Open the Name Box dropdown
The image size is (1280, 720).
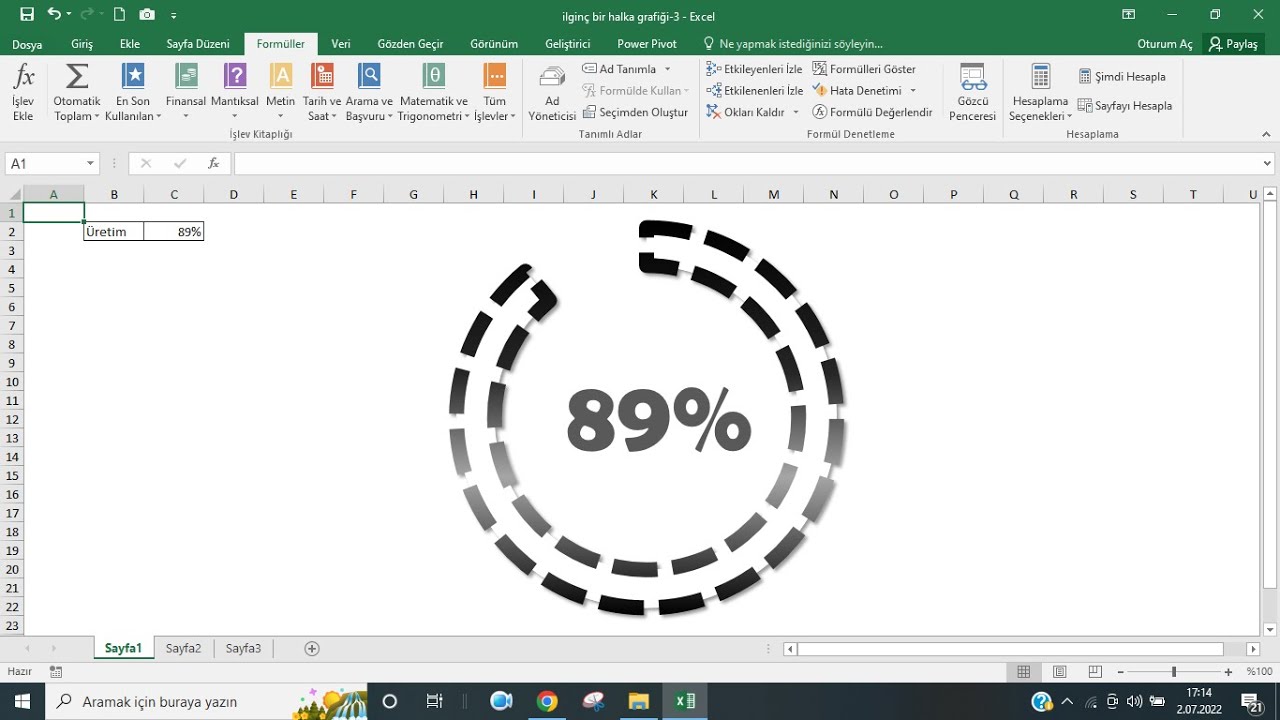pyautogui.click(x=90, y=163)
